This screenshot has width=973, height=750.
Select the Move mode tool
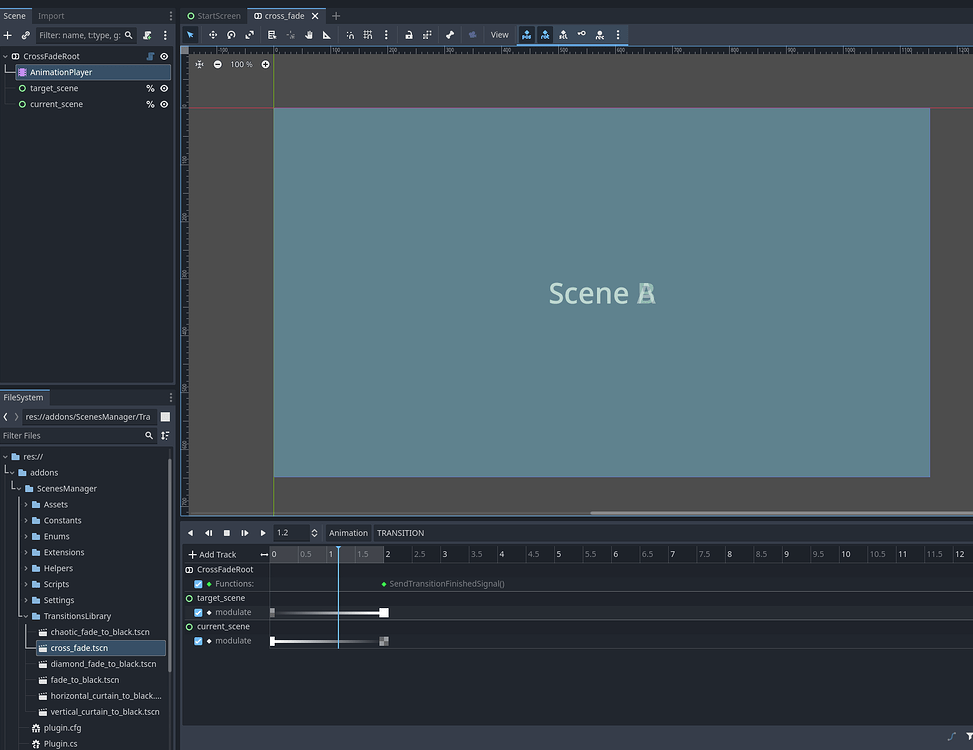point(211,34)
